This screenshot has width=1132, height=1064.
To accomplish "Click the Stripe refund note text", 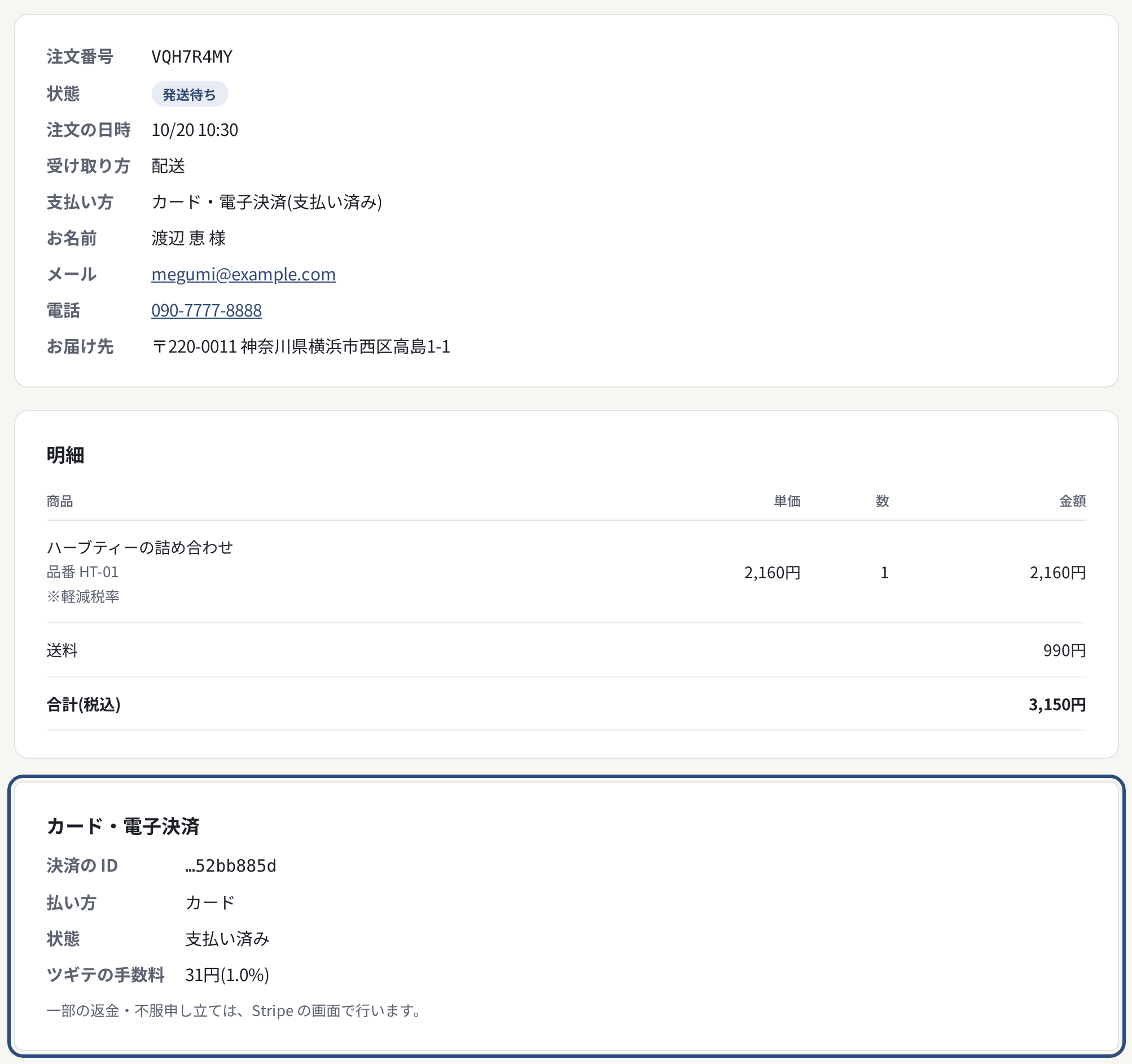I will pyautogui.click(x=235, y=1011).
